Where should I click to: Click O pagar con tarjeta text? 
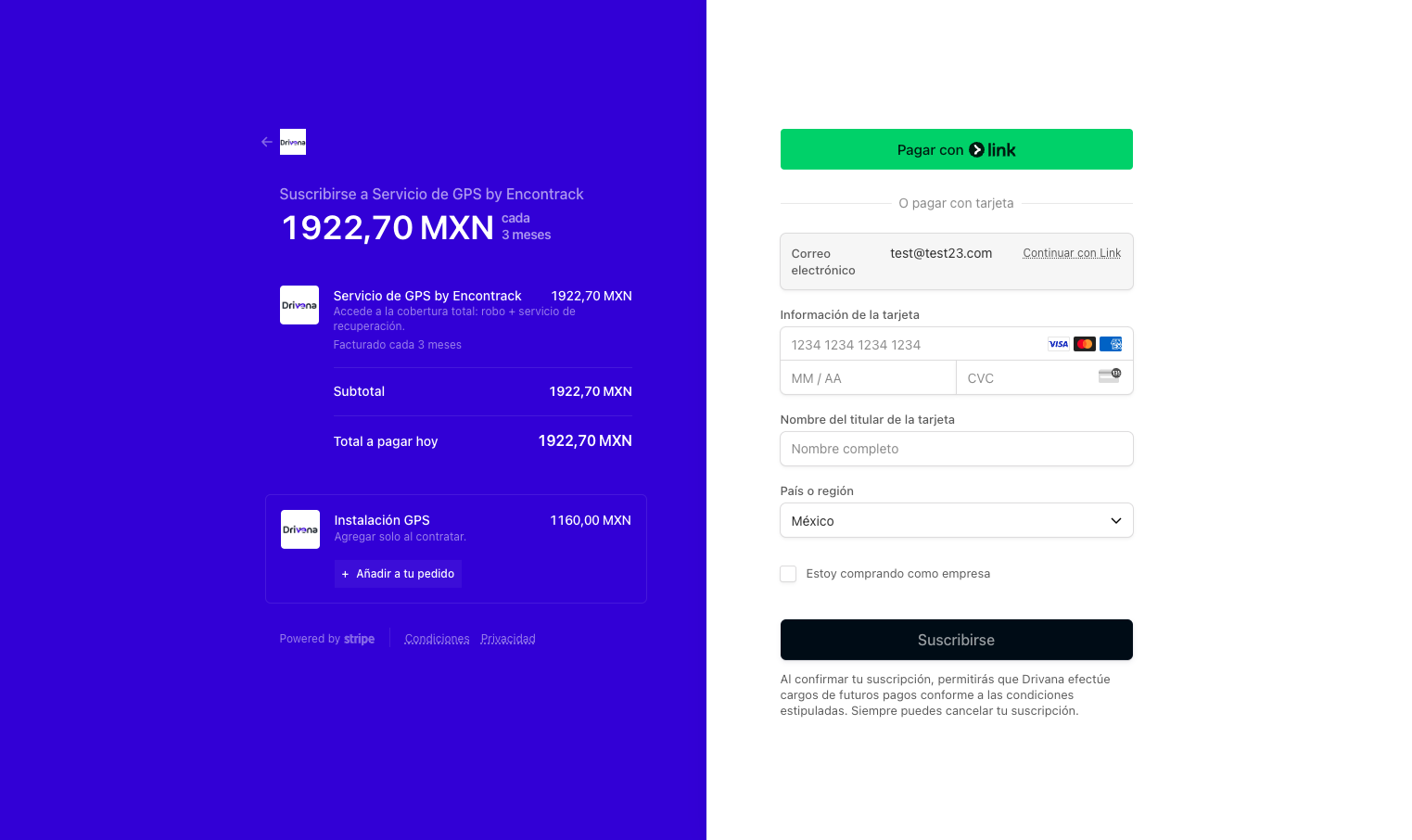[956, 203]
